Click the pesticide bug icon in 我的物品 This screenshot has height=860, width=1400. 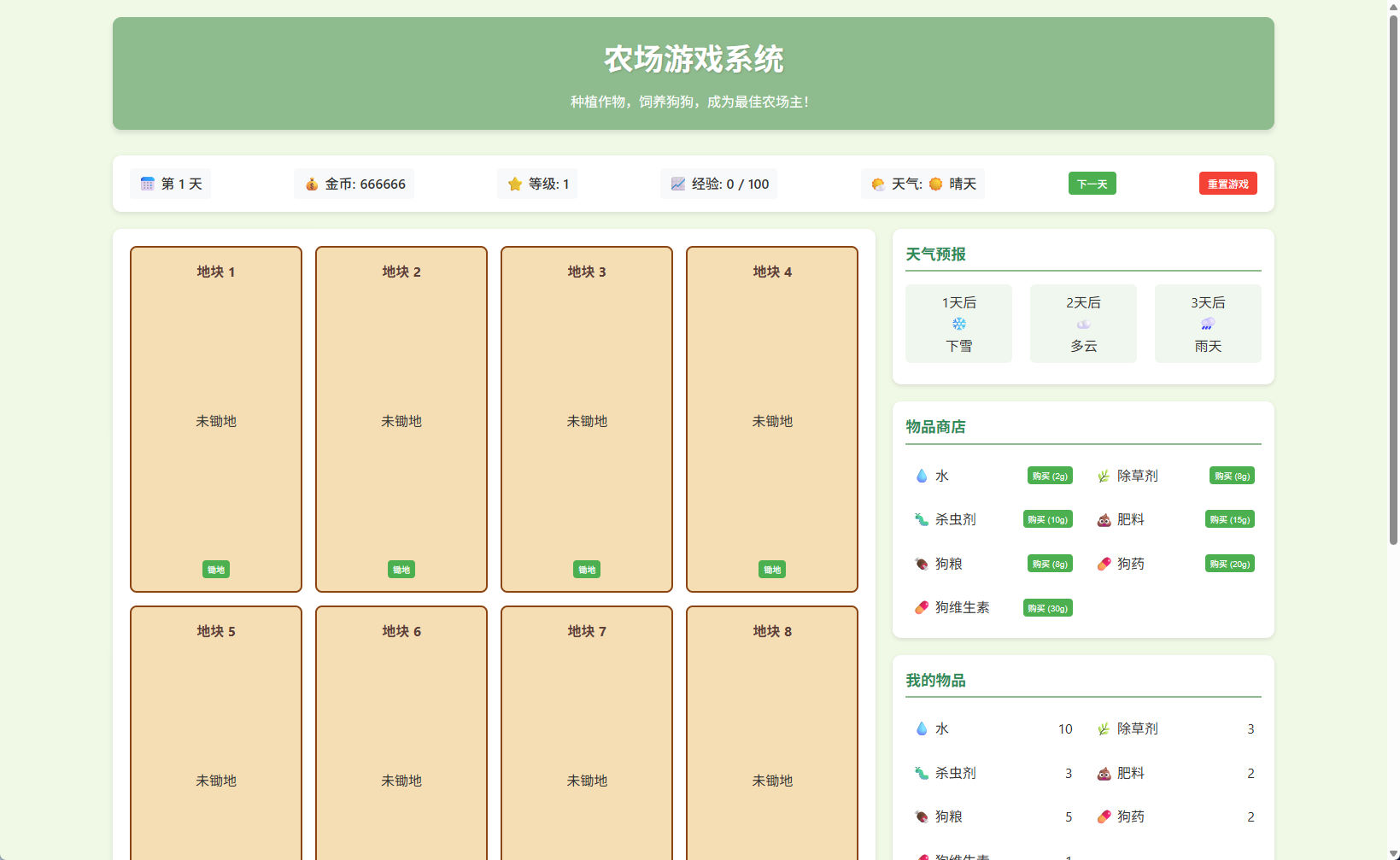coord(922,773)
